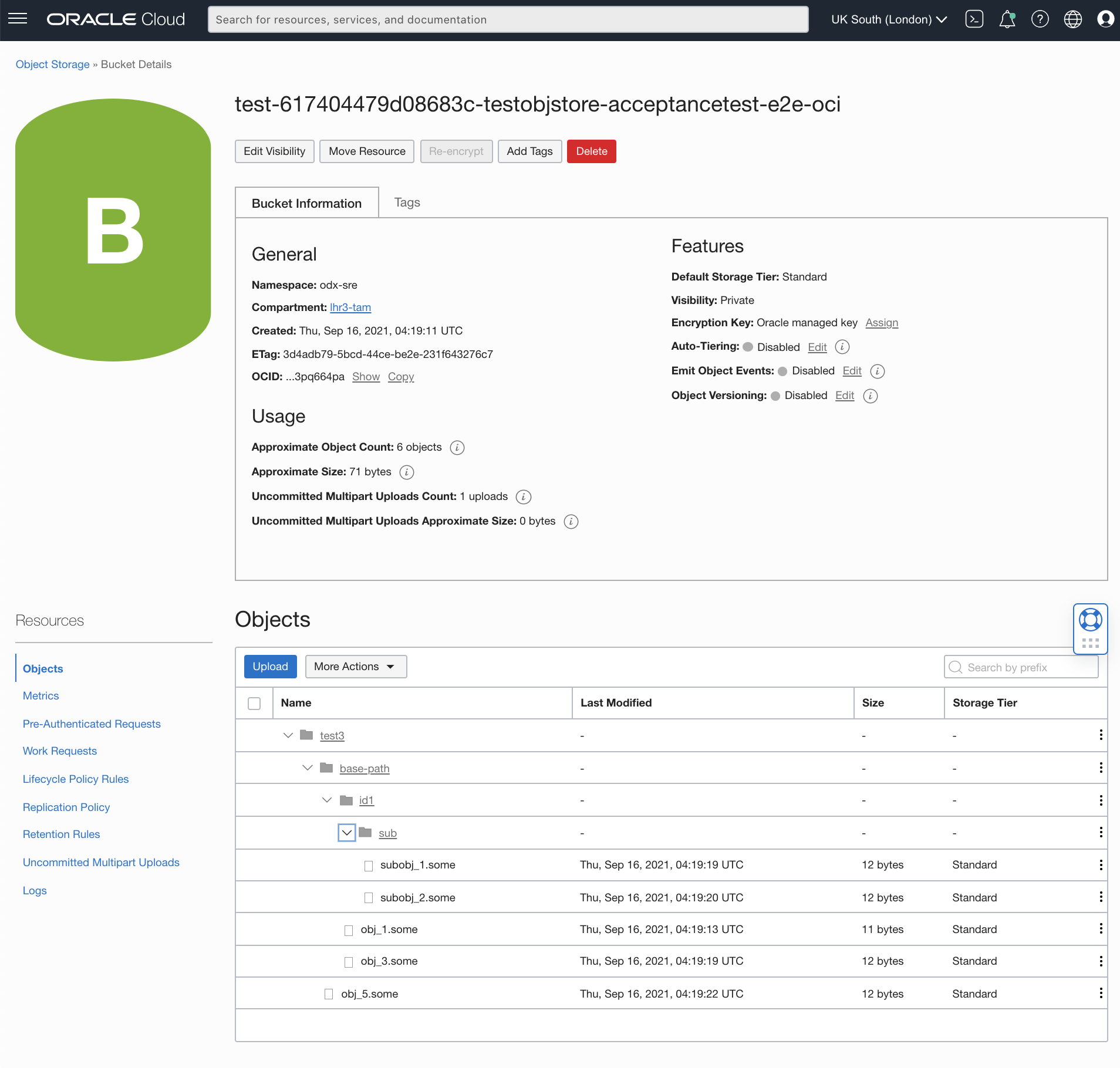Open actions menu for obj_5.some row
Image resolution: width=1120 pixels, height=1068 pixels.
pyautogui.click(x=1101, y=993)
